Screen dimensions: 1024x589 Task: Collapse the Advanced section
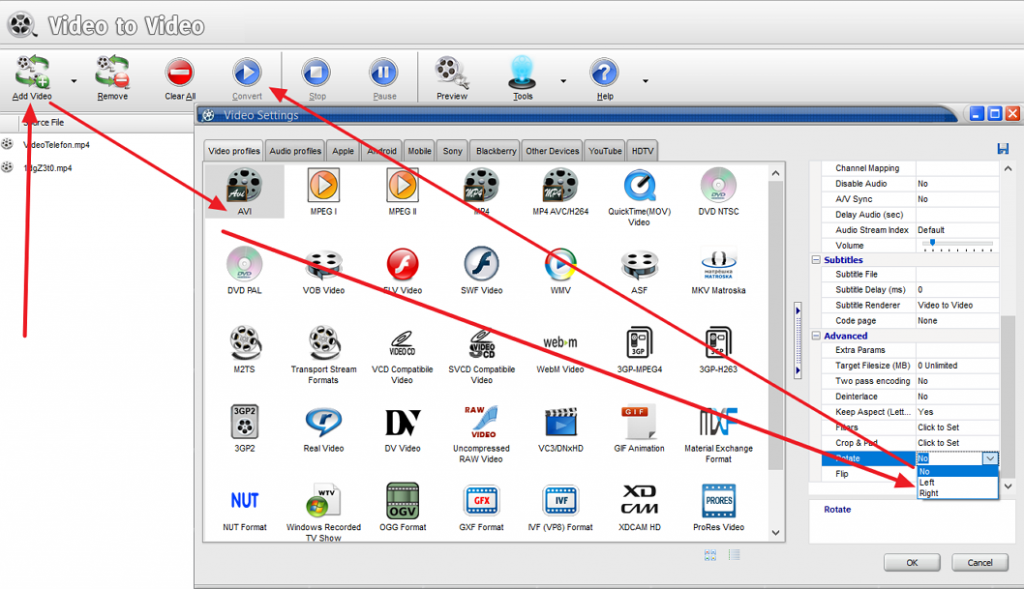pyautogui.click(x=816, y=336)
